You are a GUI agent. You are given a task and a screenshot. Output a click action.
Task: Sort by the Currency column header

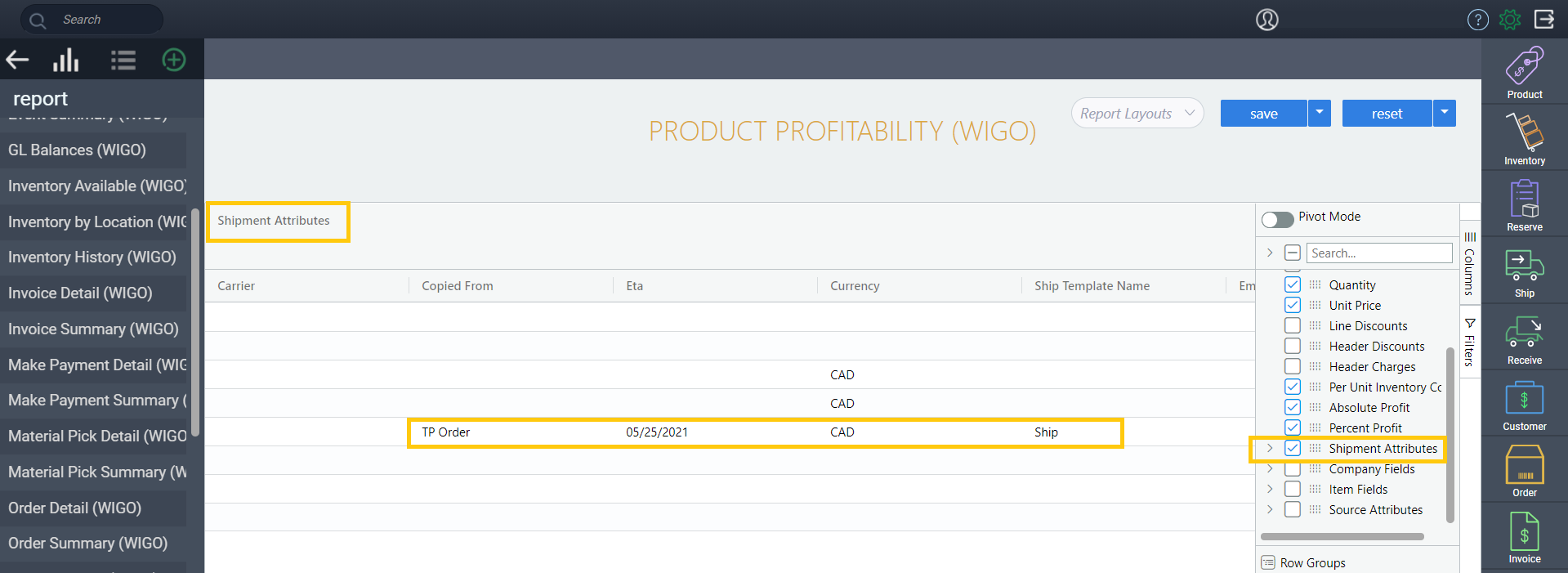point(855,285)
